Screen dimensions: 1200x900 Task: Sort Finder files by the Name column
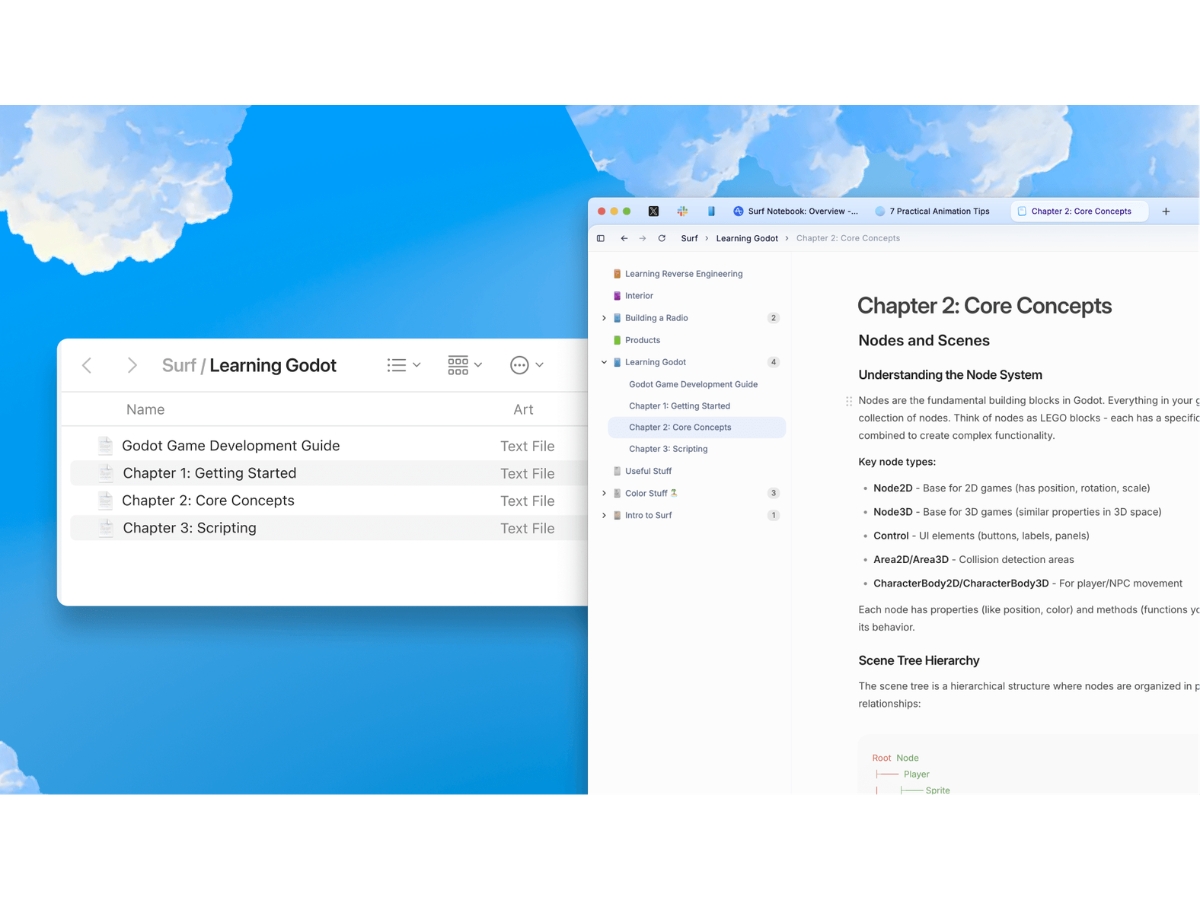pyautogui.click(x=145, y=409)
